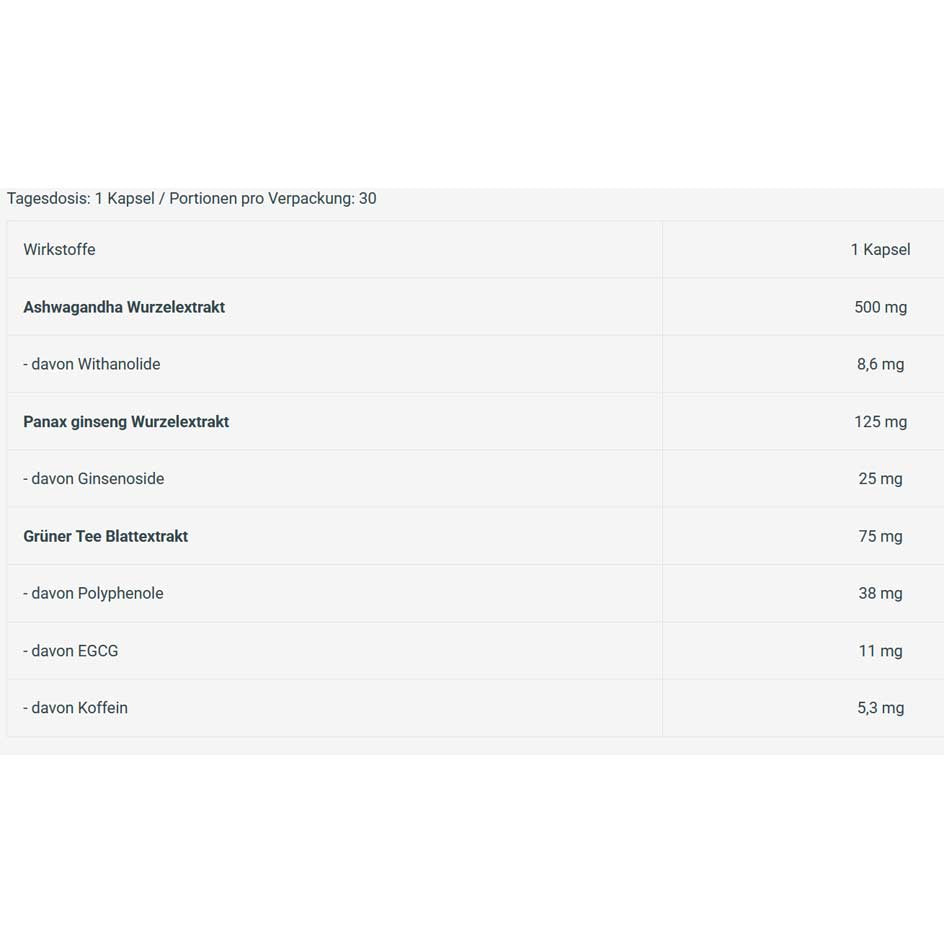Image resolution: width=944 pixels, height=944 pixels.
Task: Click the 1 Kapsel column header
Action: point(880,249)
